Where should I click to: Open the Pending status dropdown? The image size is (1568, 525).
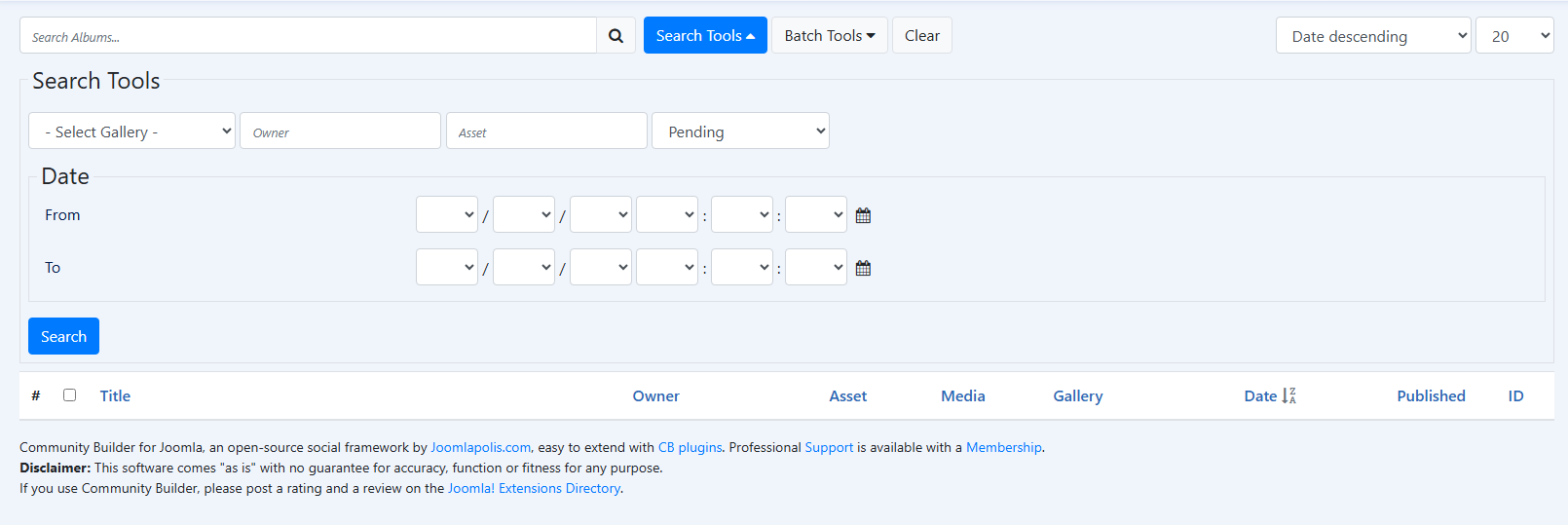pyautogui.click(x=740, y=131)
